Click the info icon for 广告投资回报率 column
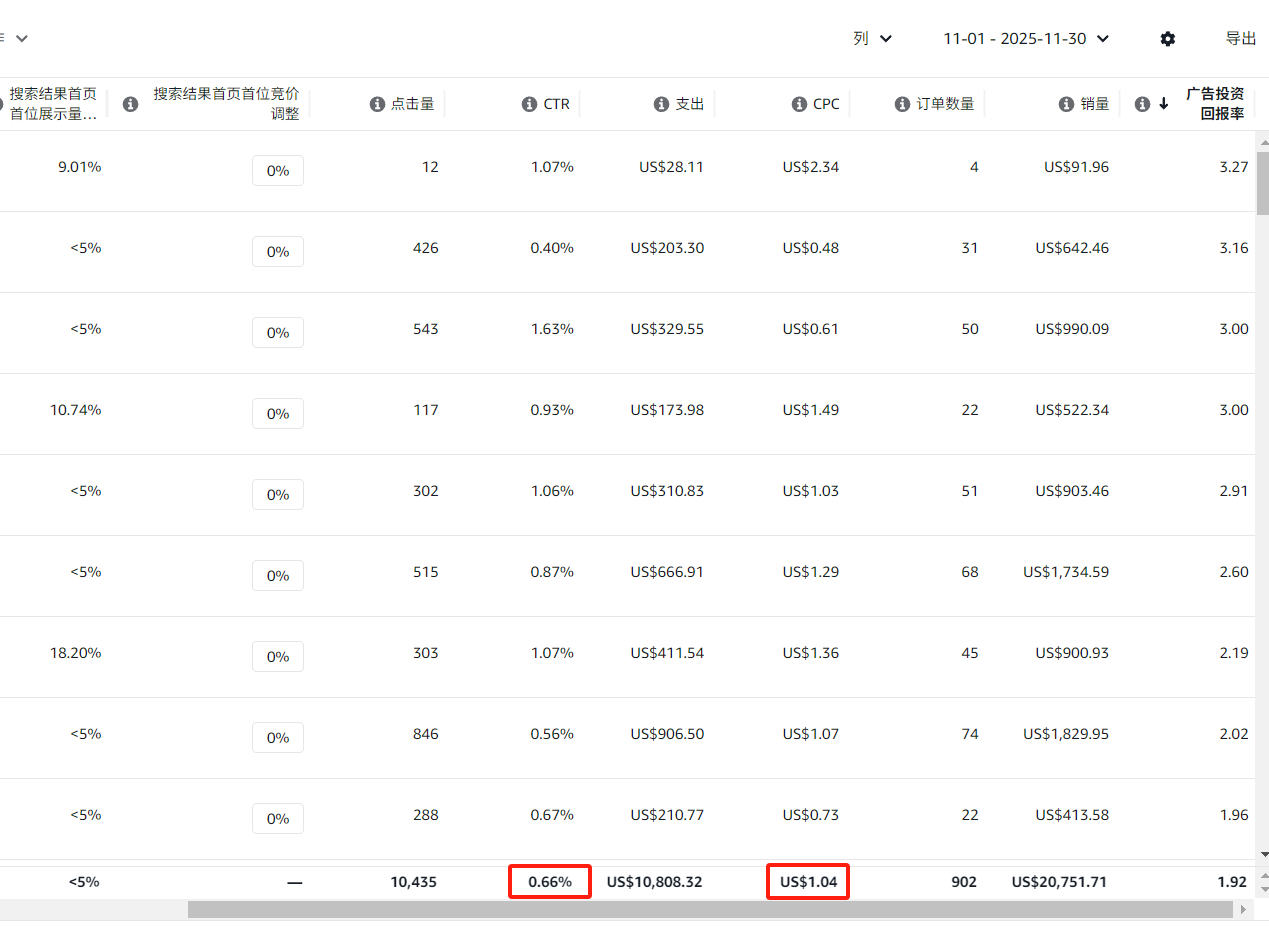Viewport: 1269px width, 927px height. pyautogui.click(x=1143, y=104)
